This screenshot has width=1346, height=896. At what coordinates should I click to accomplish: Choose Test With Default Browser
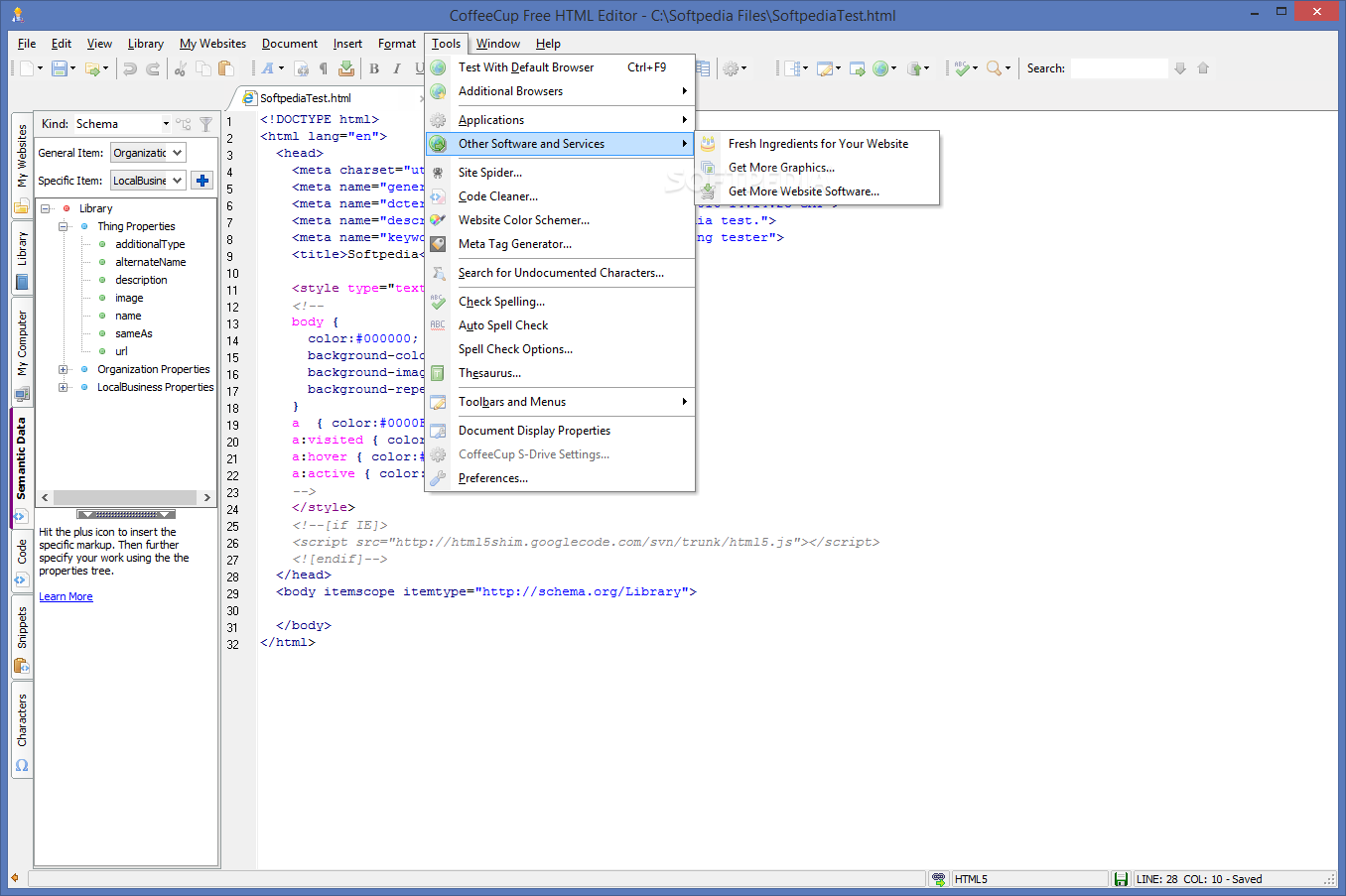(560, 67)
